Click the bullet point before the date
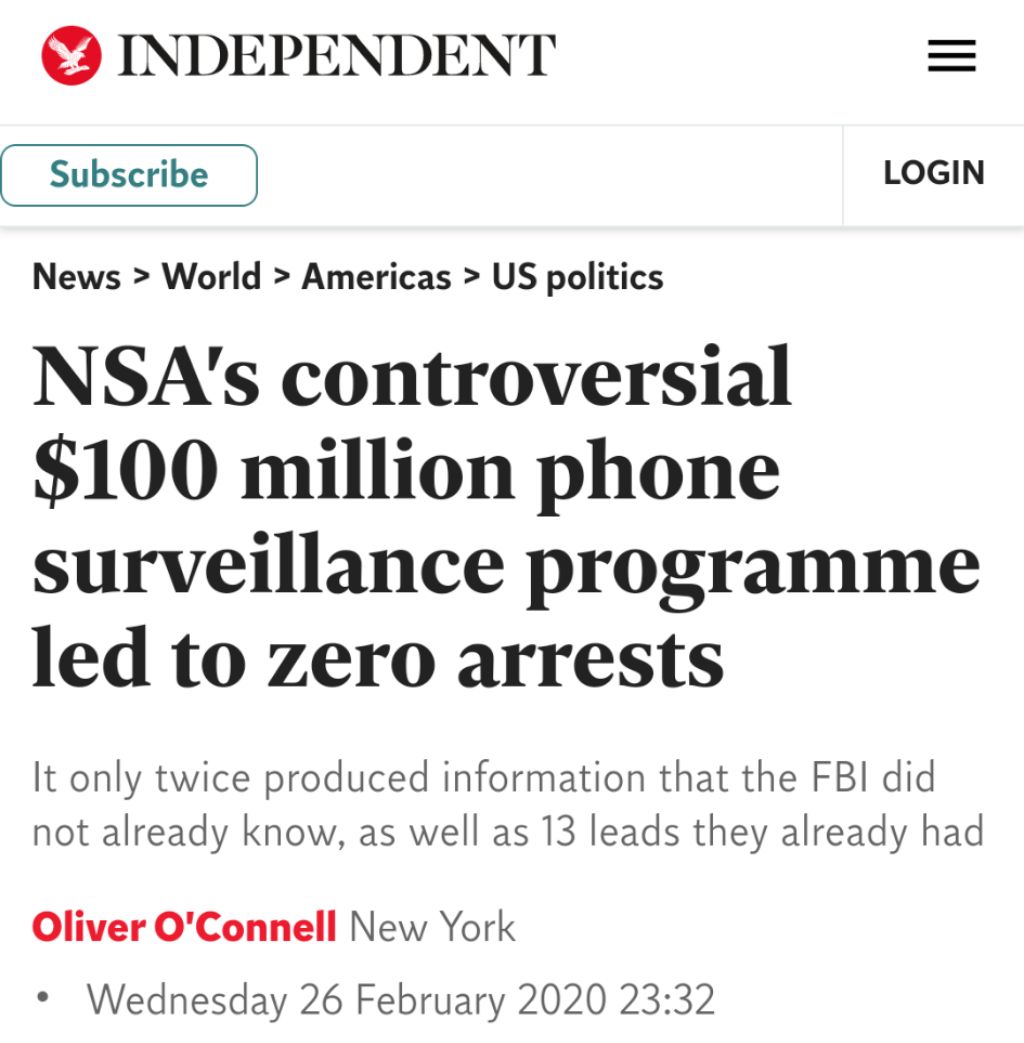This screenshot has width=1024, height=1043. click(42, 998)
